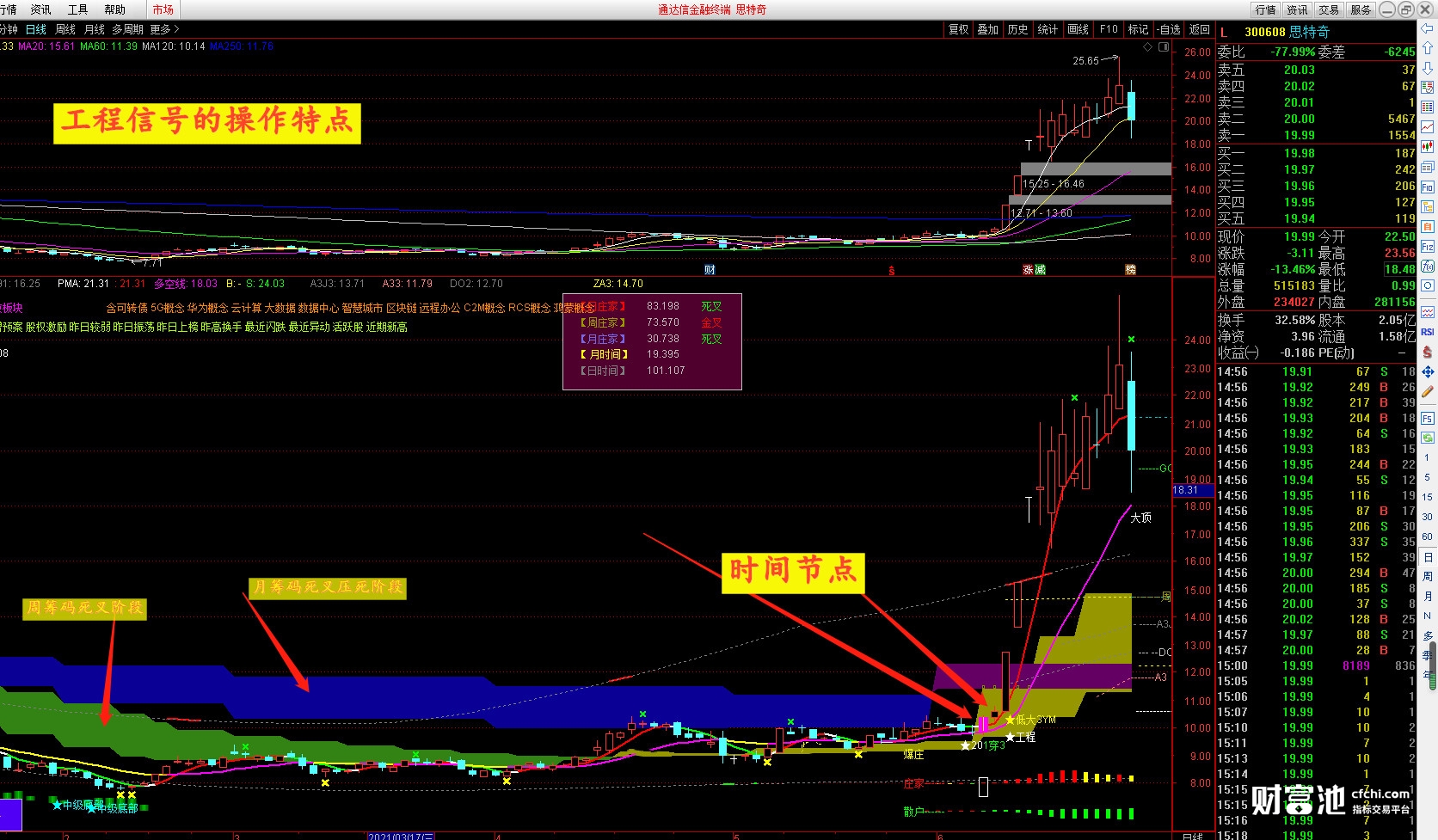Open the 多周期 multi-period option
Screen dimensions: 1438x840
[127, 29]
